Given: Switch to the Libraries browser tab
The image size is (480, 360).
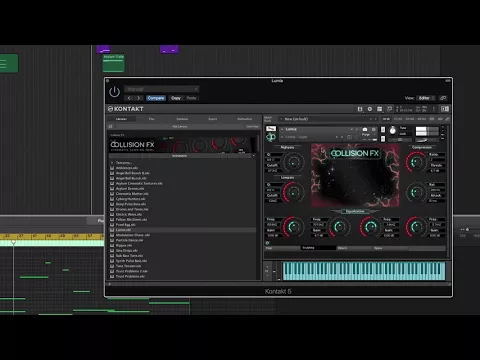Looking at the screenshot, I should pyautogui.click(x=121, y=119).
